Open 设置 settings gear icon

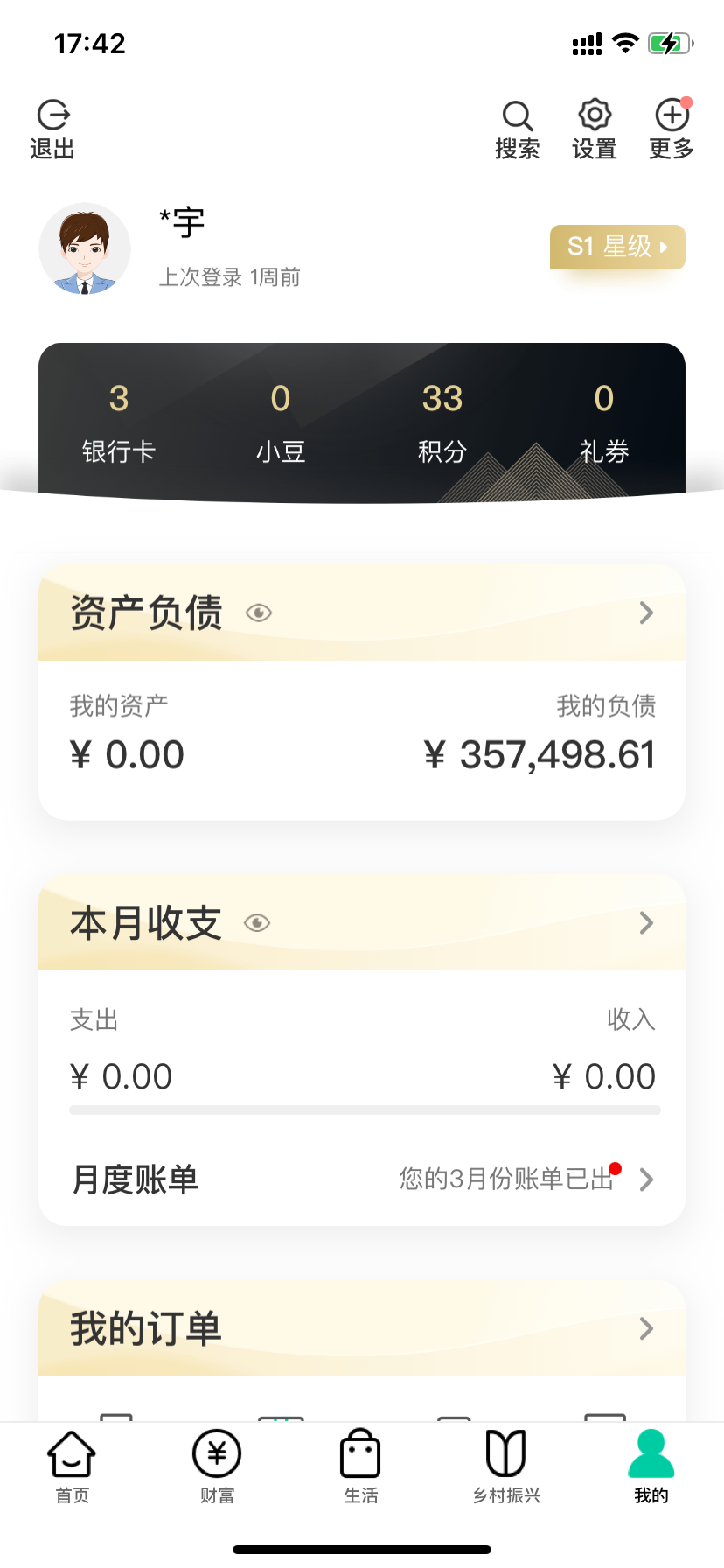point(595,115)
